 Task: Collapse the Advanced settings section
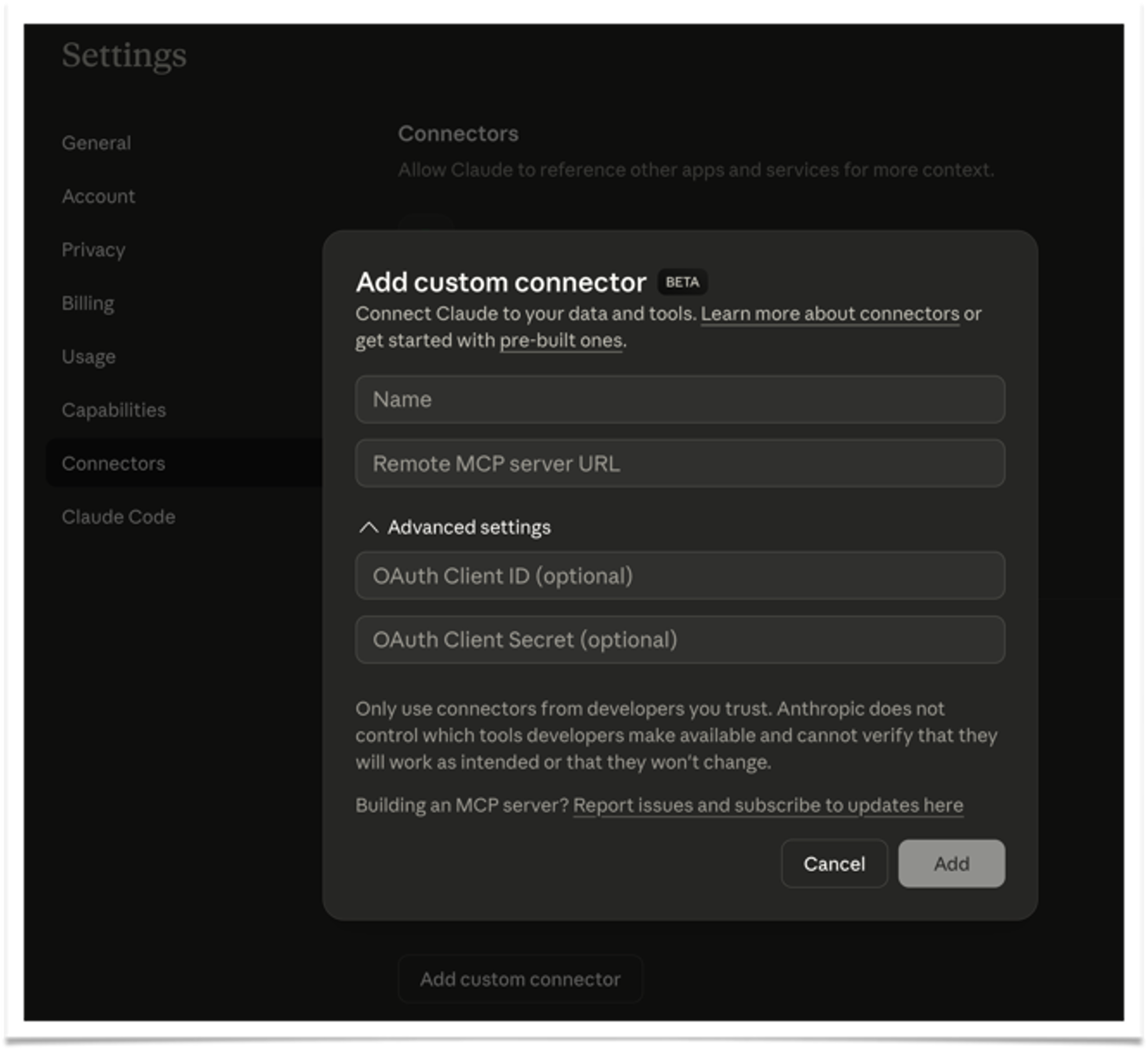[458, 527]
